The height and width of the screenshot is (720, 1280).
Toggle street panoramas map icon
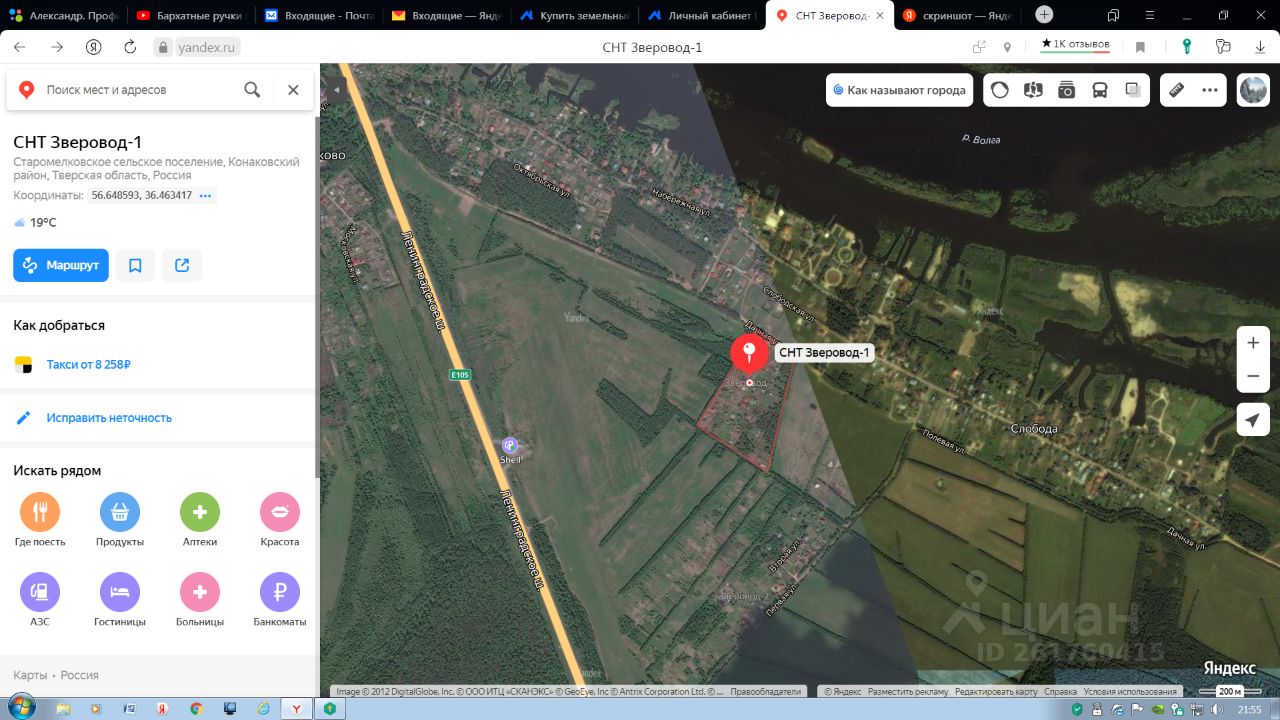[1033, 90]
